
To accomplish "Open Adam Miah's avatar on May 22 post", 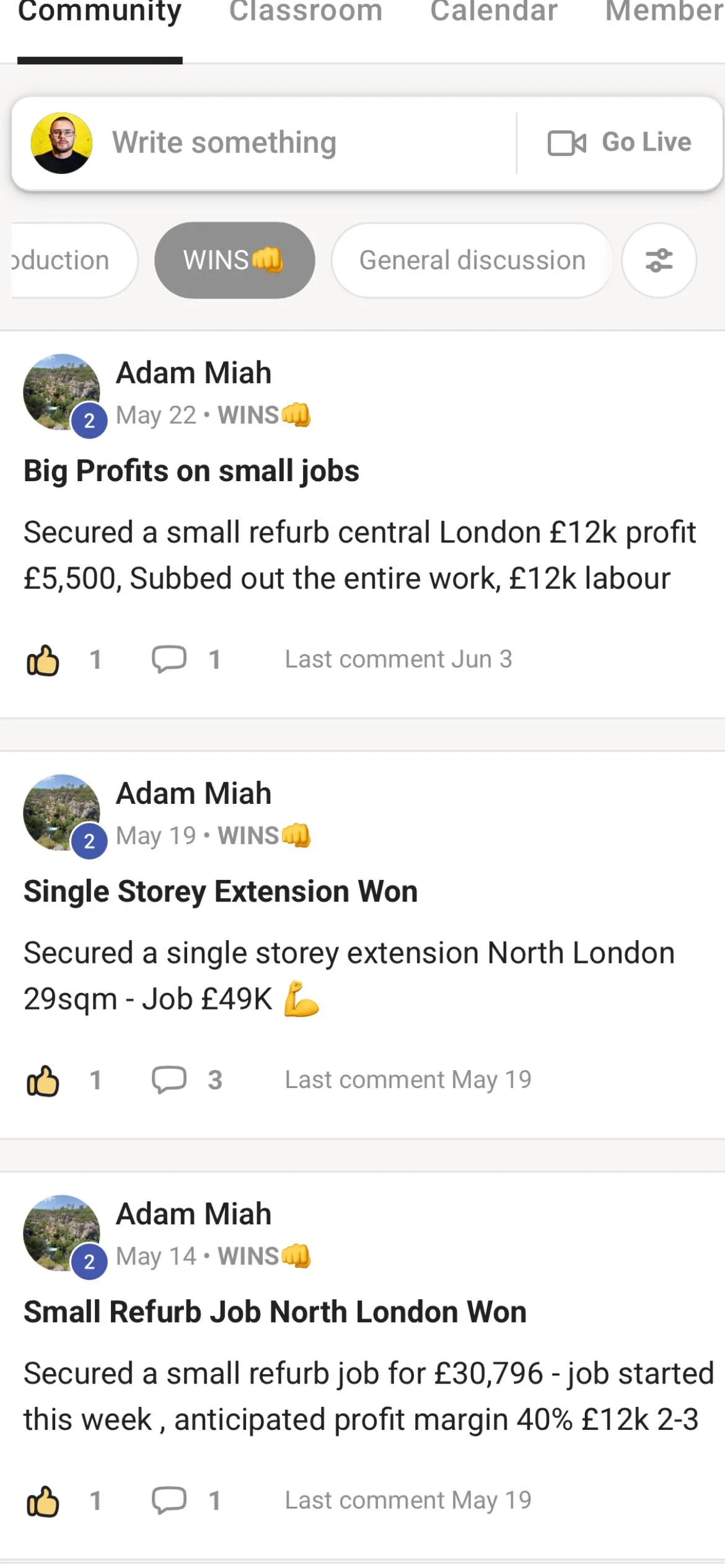I will [61, 392].
